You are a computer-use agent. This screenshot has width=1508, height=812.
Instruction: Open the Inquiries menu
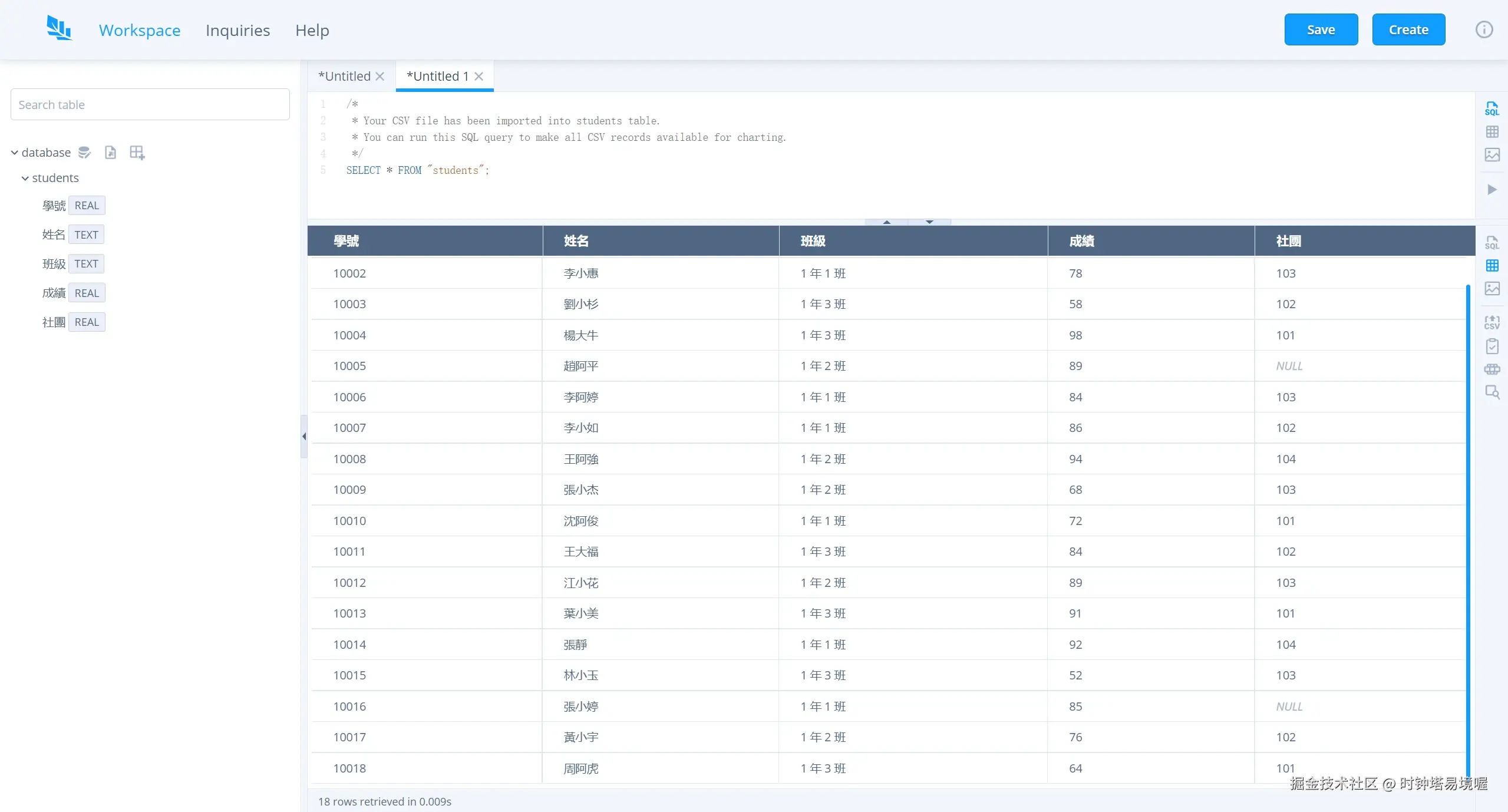(x=237, y=30)
